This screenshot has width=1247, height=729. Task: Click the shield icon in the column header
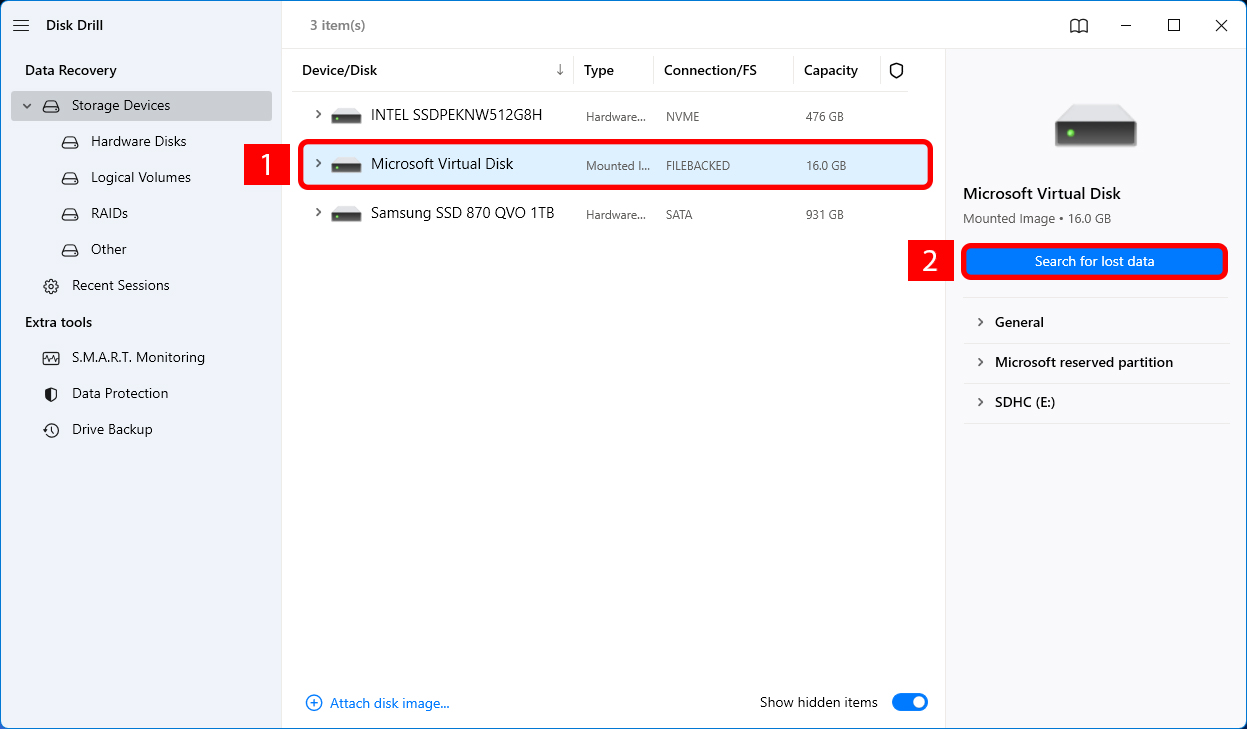click(895, 70)
